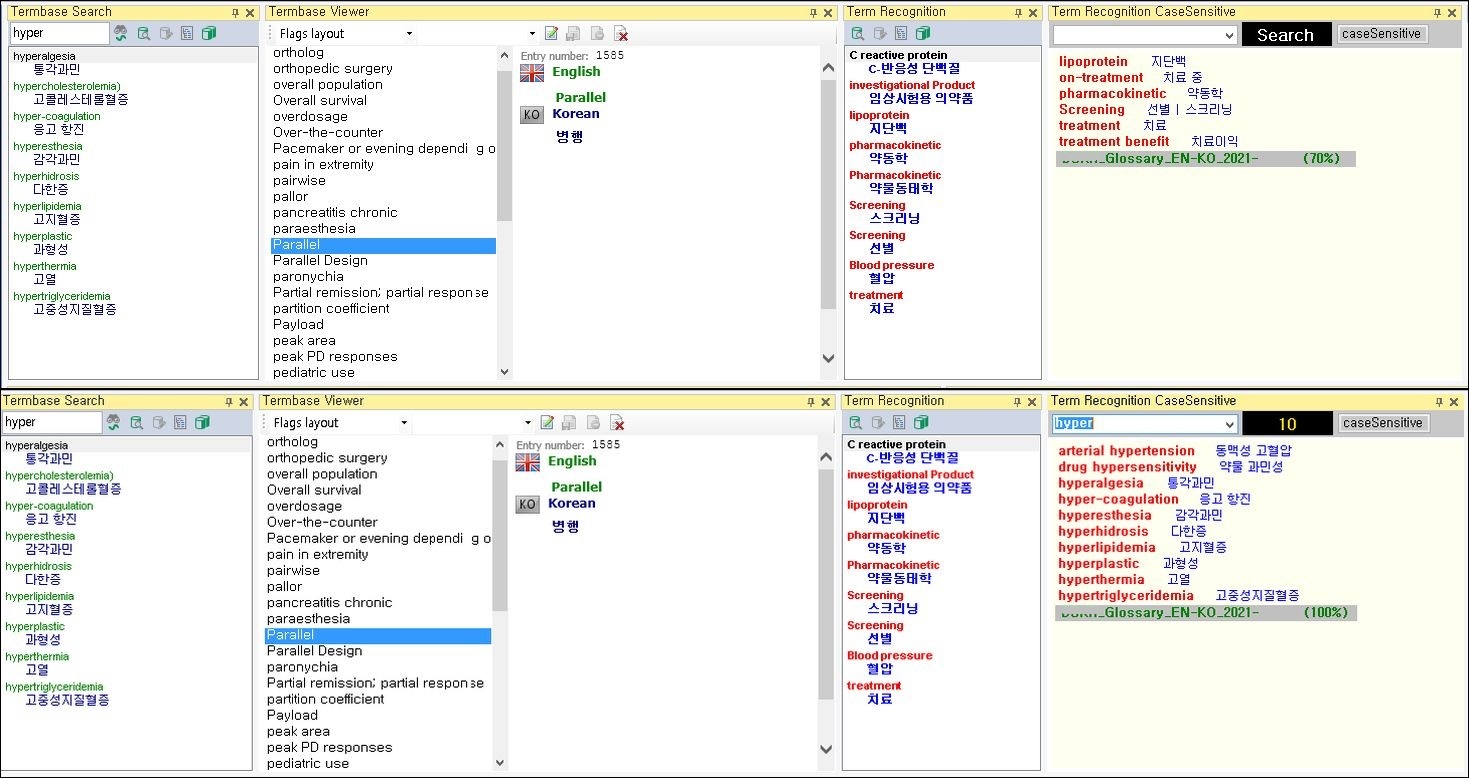This screenshot has width=1469, height=778.
Task: Click magnifier-over-database icon in upper Termbase Search toolbar
Action: (144, 33)
